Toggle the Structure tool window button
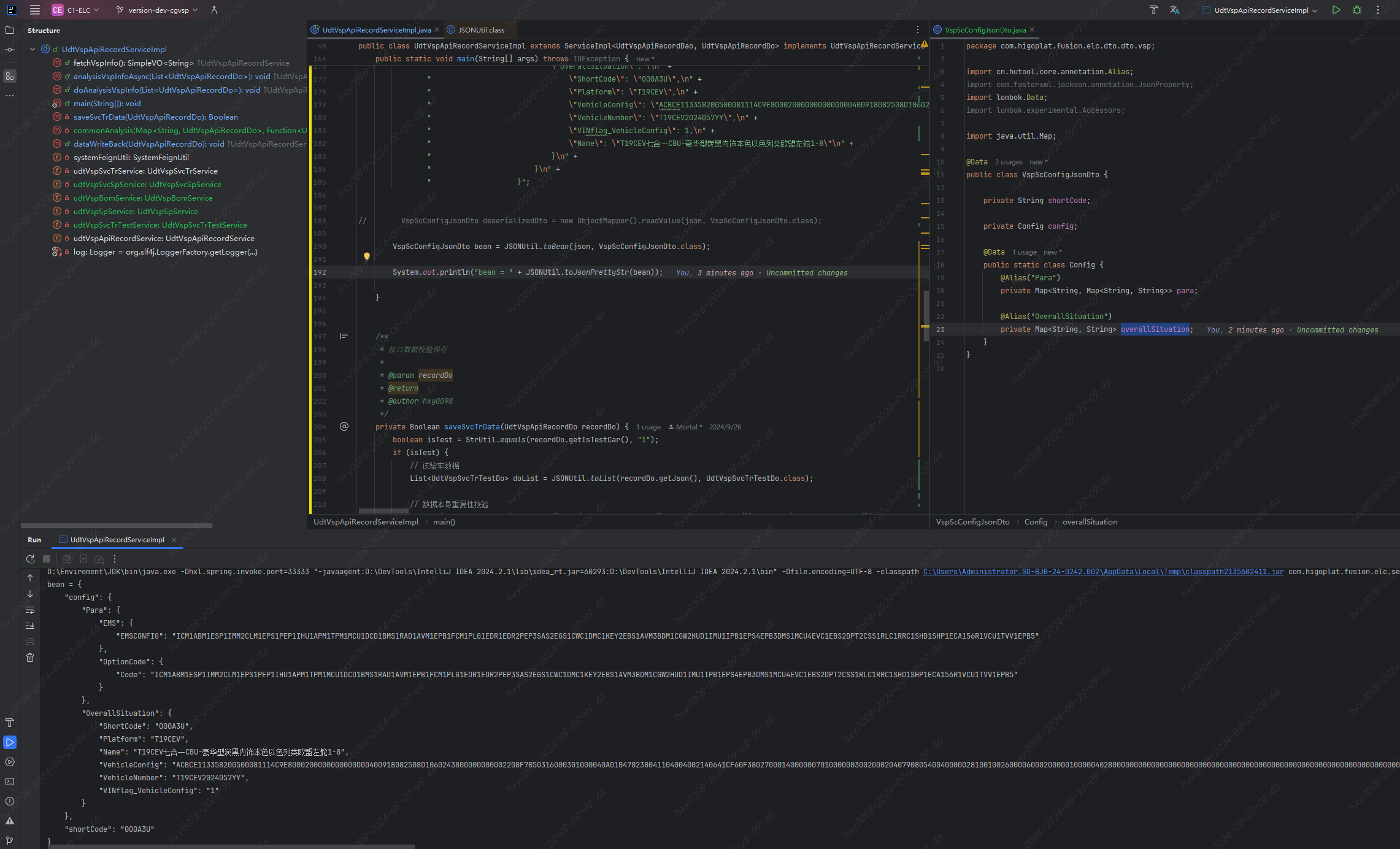Screen dimensions: 1400x849 pos(10,76)
